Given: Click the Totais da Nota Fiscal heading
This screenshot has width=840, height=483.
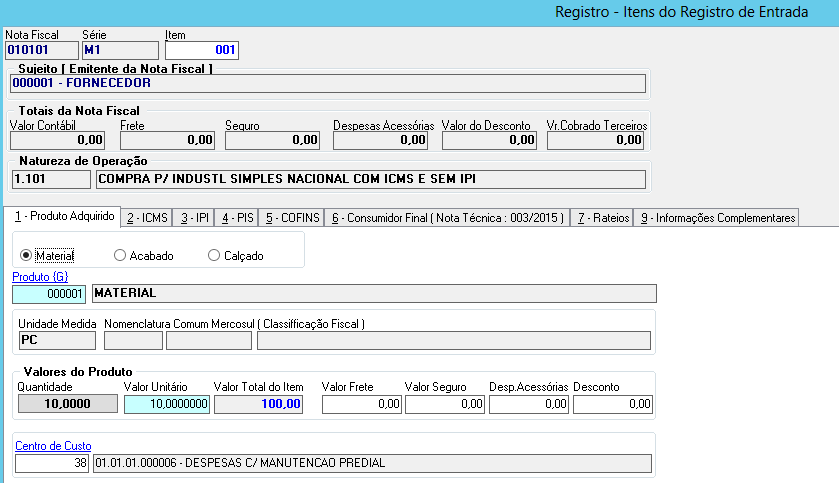Looking at the screenshot, I should coord(79,111).
